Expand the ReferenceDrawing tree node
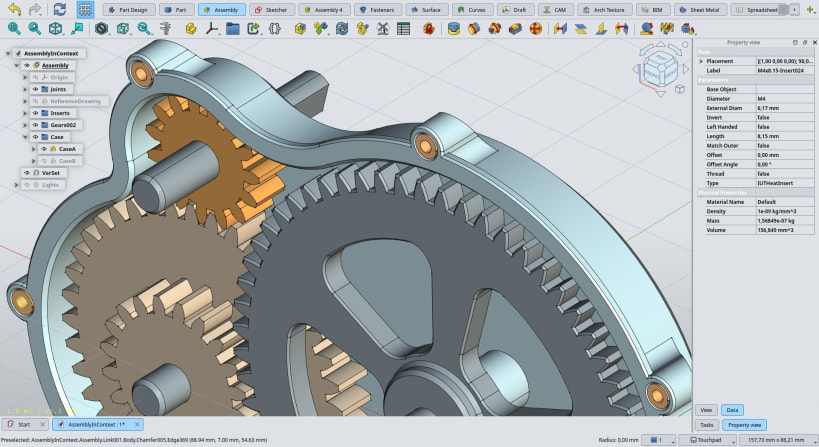 click(x=25, y=101)
